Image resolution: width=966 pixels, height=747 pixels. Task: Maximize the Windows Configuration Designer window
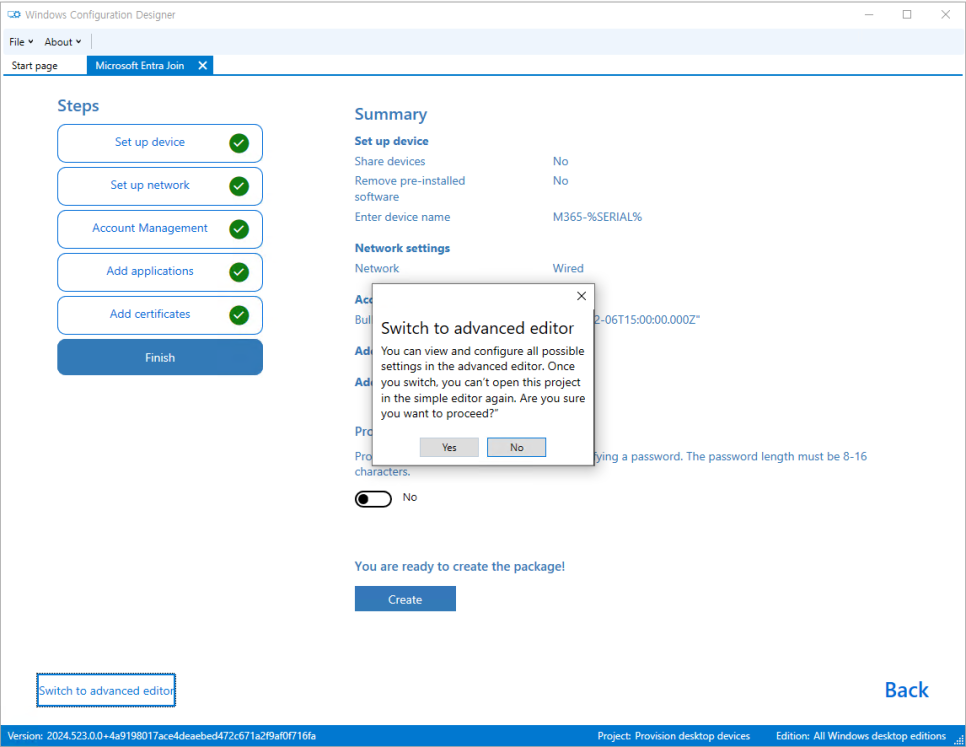pos(907,14)
